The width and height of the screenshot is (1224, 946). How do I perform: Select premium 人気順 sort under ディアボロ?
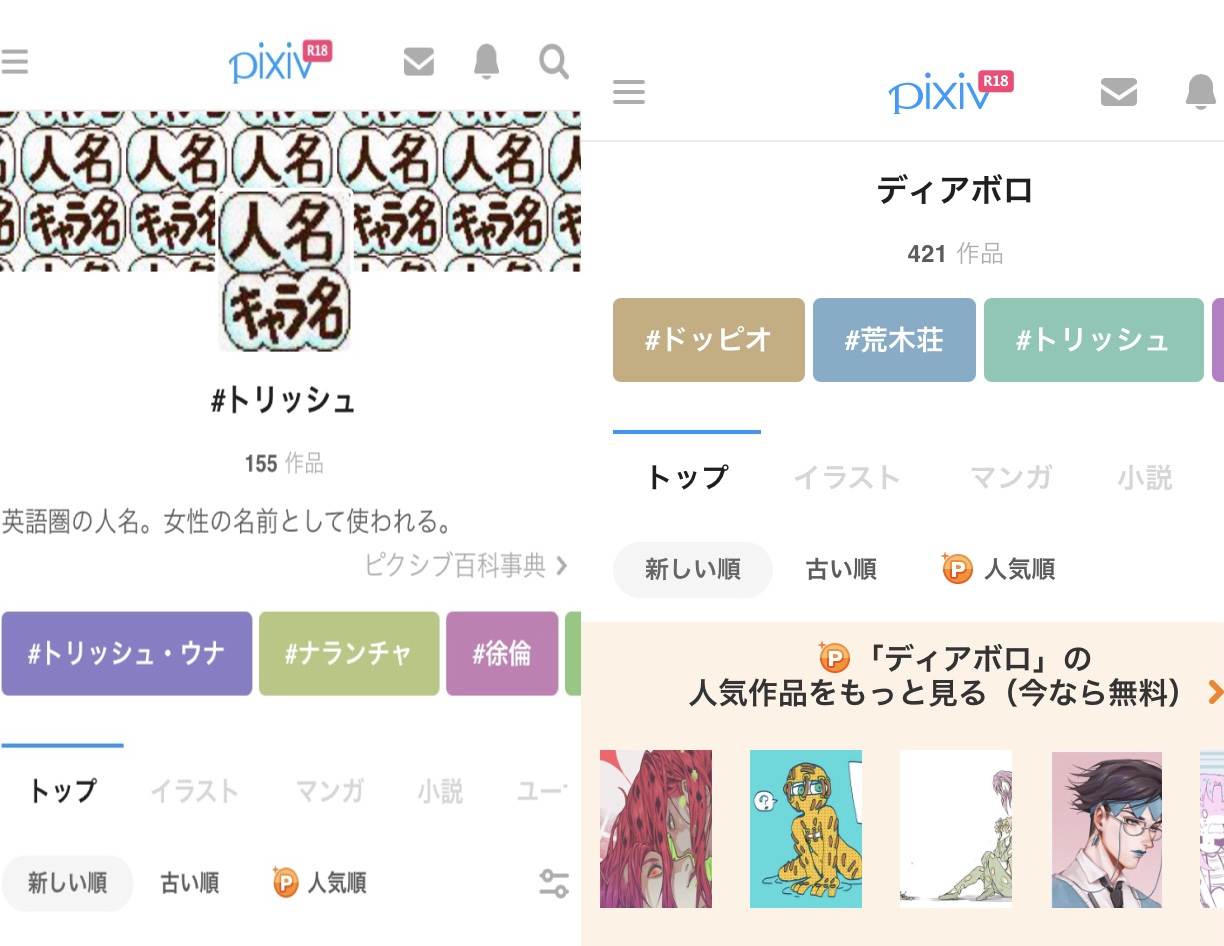(999, 570)
